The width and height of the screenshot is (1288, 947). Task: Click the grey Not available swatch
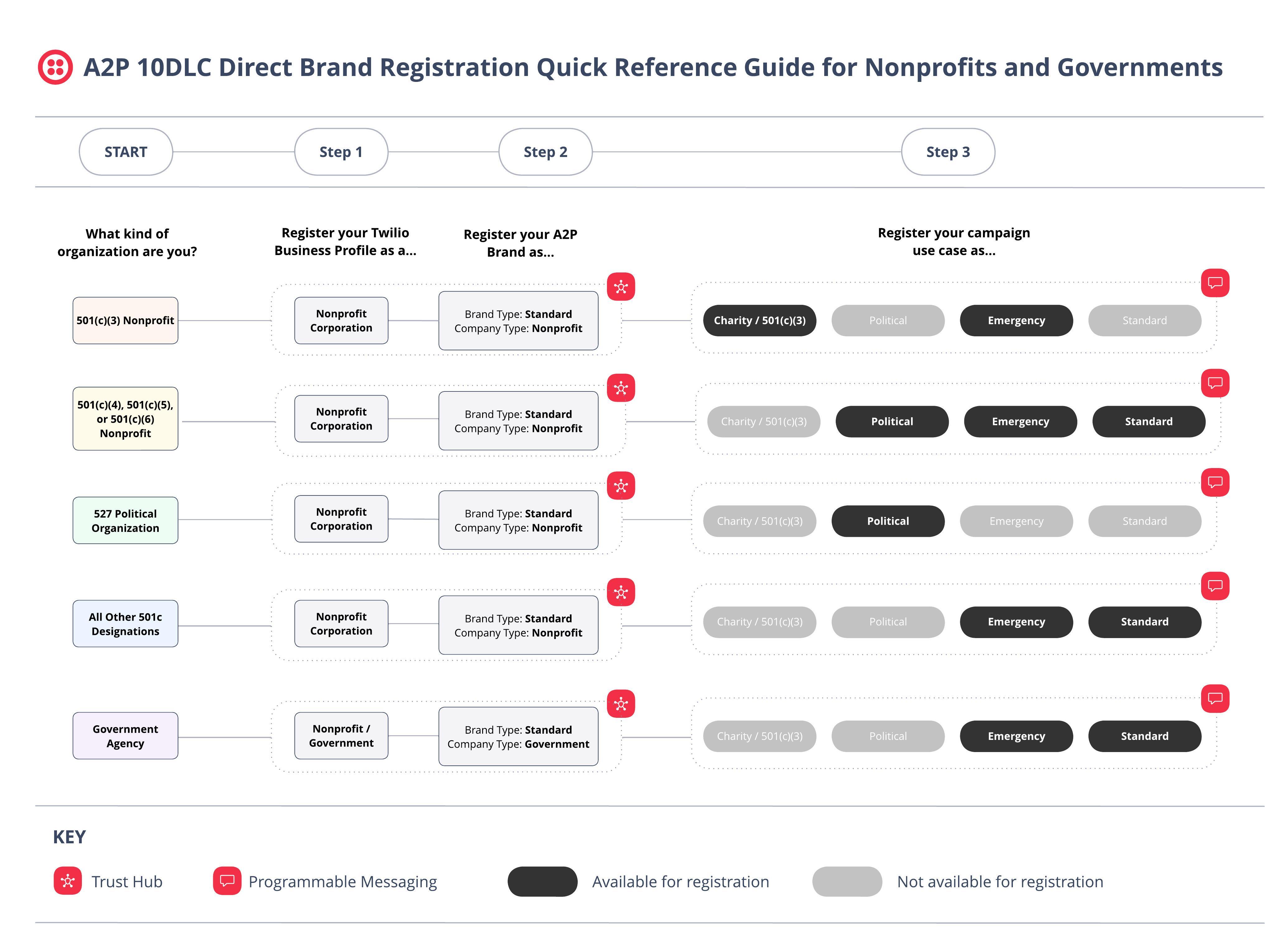click(x=847, y=882)
